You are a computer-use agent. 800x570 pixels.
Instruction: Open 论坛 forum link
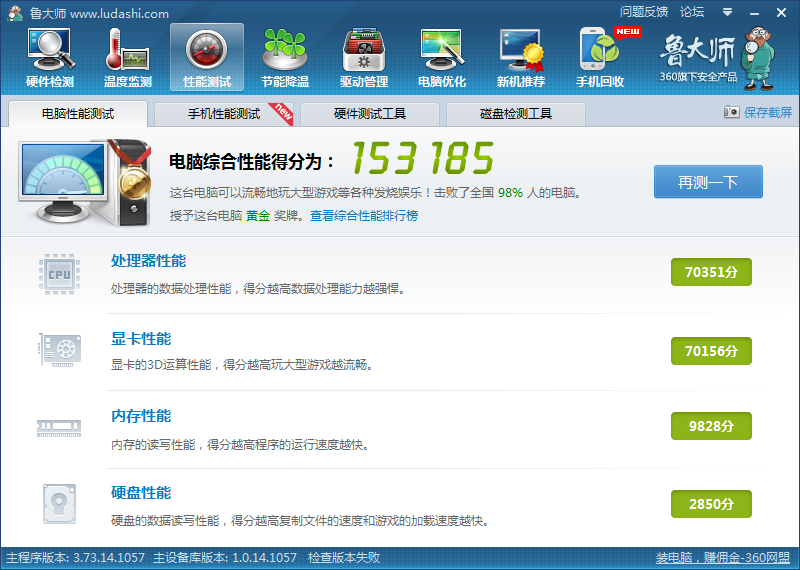(x=692, y=12)
